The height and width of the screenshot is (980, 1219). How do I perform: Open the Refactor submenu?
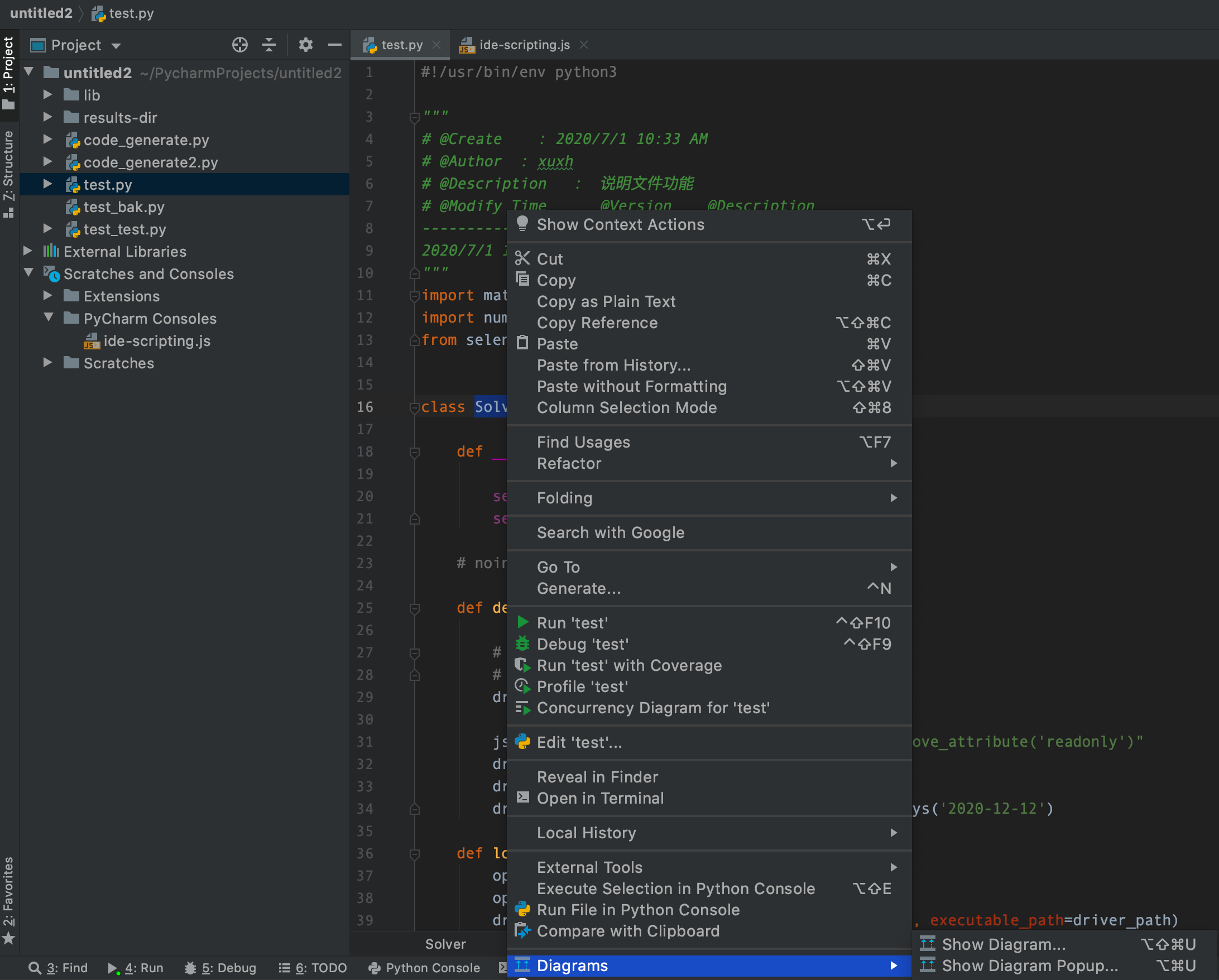pos(709,464)
